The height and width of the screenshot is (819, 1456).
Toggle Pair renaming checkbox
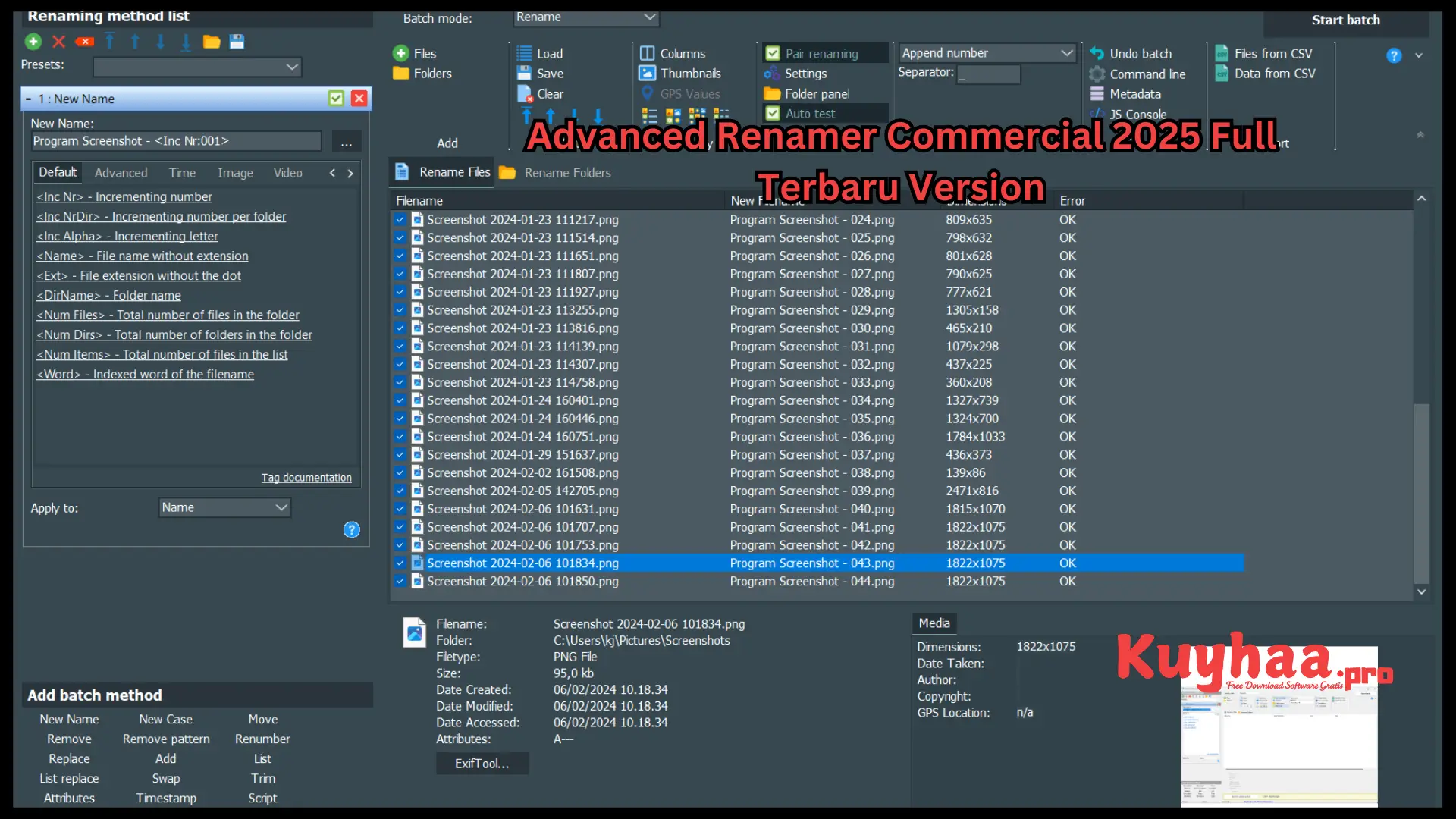tap(771, 53)
